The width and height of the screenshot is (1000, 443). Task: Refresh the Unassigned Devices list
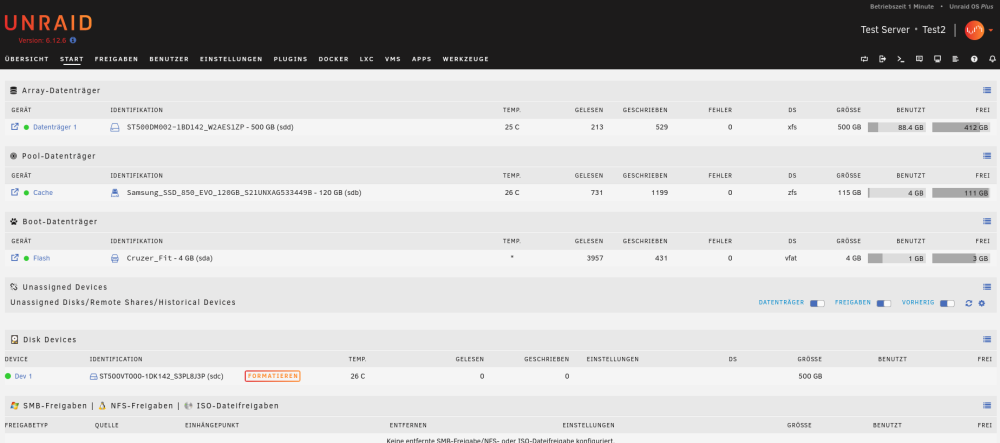click(969, 303)
